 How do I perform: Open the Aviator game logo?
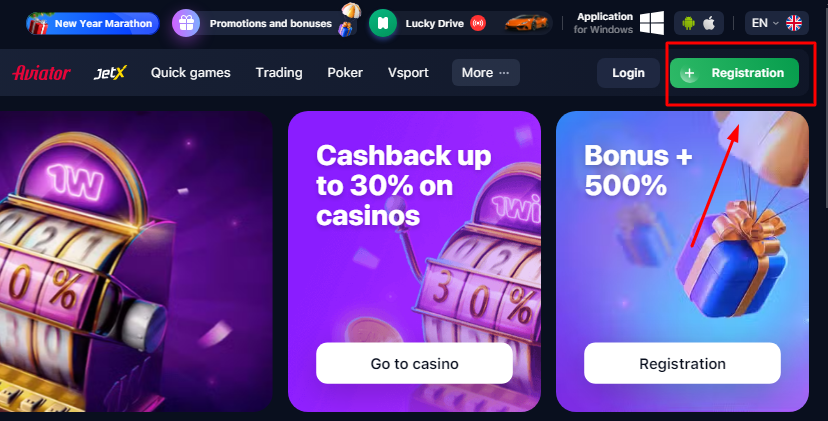[41, 73]
